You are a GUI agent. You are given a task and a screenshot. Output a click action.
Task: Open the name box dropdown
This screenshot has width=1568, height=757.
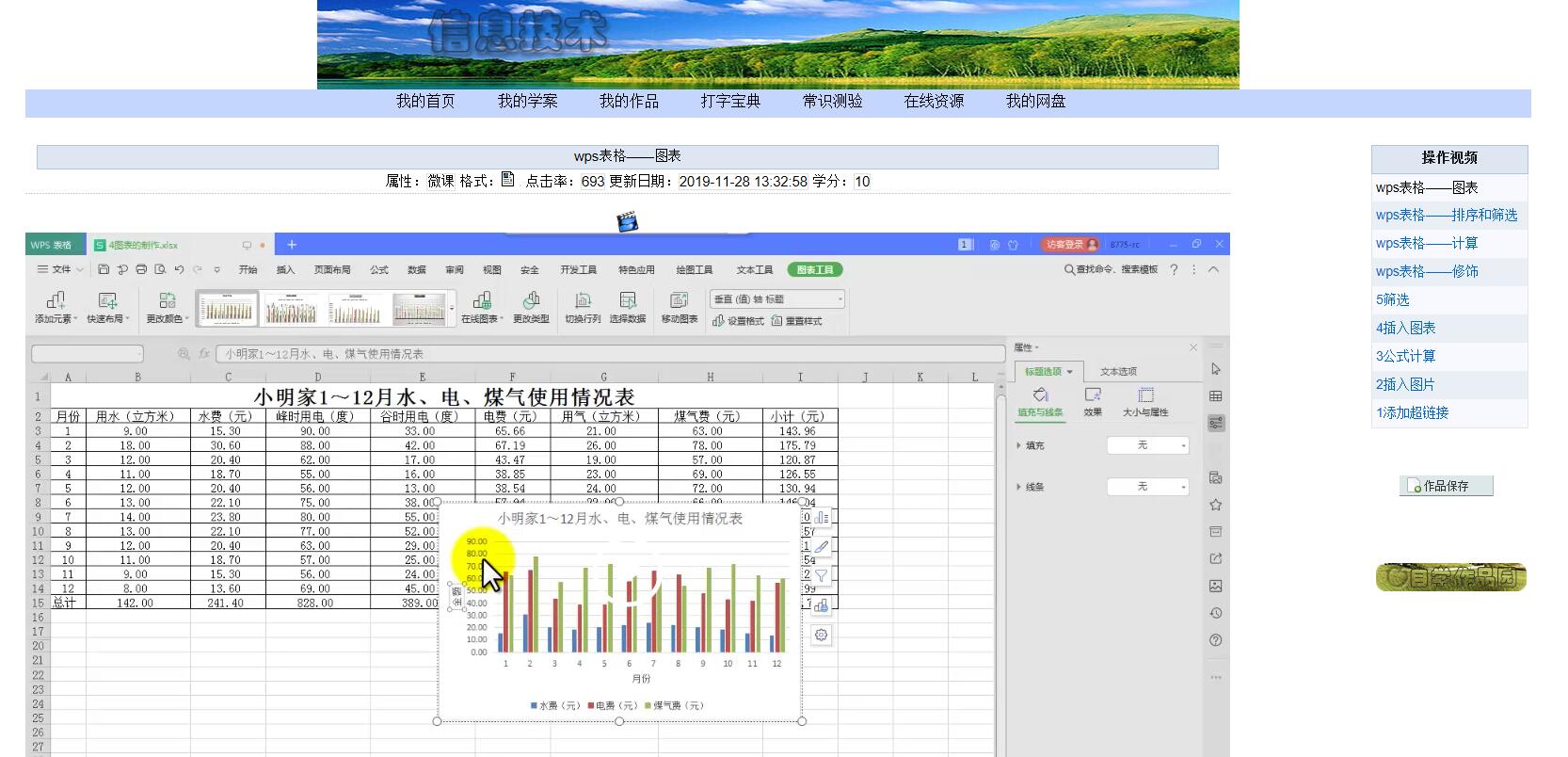[139, 354]
